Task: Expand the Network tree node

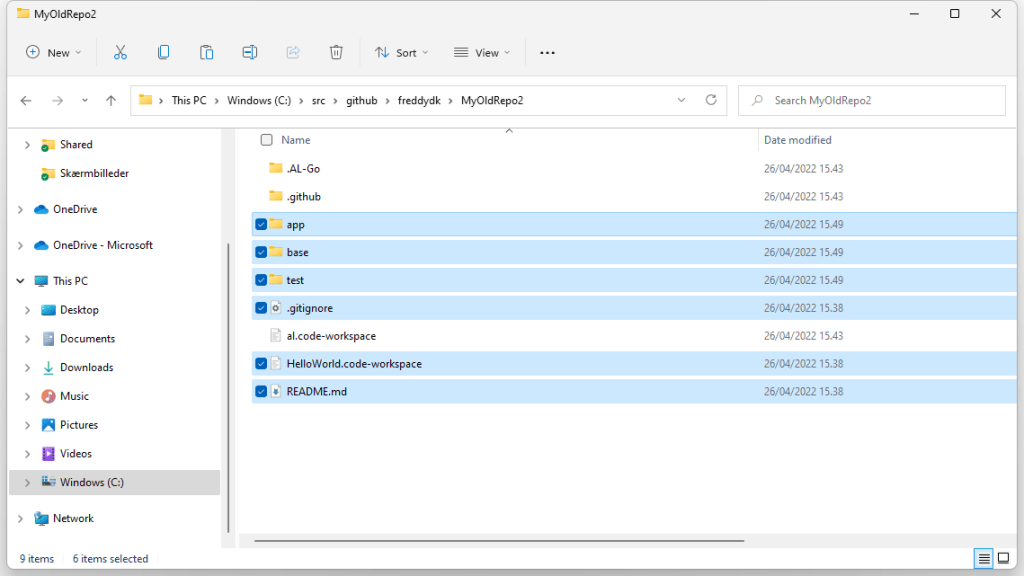Action: [21, 518]
